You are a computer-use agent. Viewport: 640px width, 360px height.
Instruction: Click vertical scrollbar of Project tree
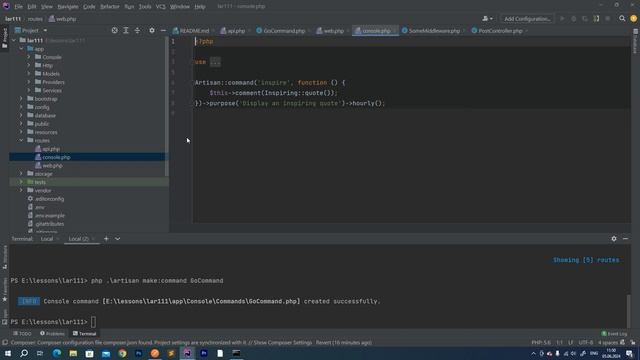[x=167, y=106]
